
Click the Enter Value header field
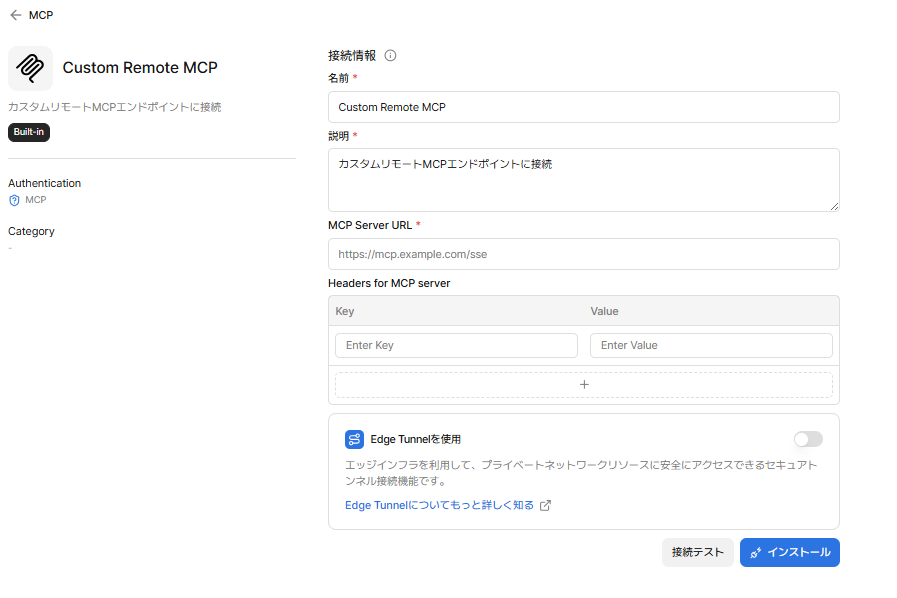pyautogui.click(x=711, y=345)
